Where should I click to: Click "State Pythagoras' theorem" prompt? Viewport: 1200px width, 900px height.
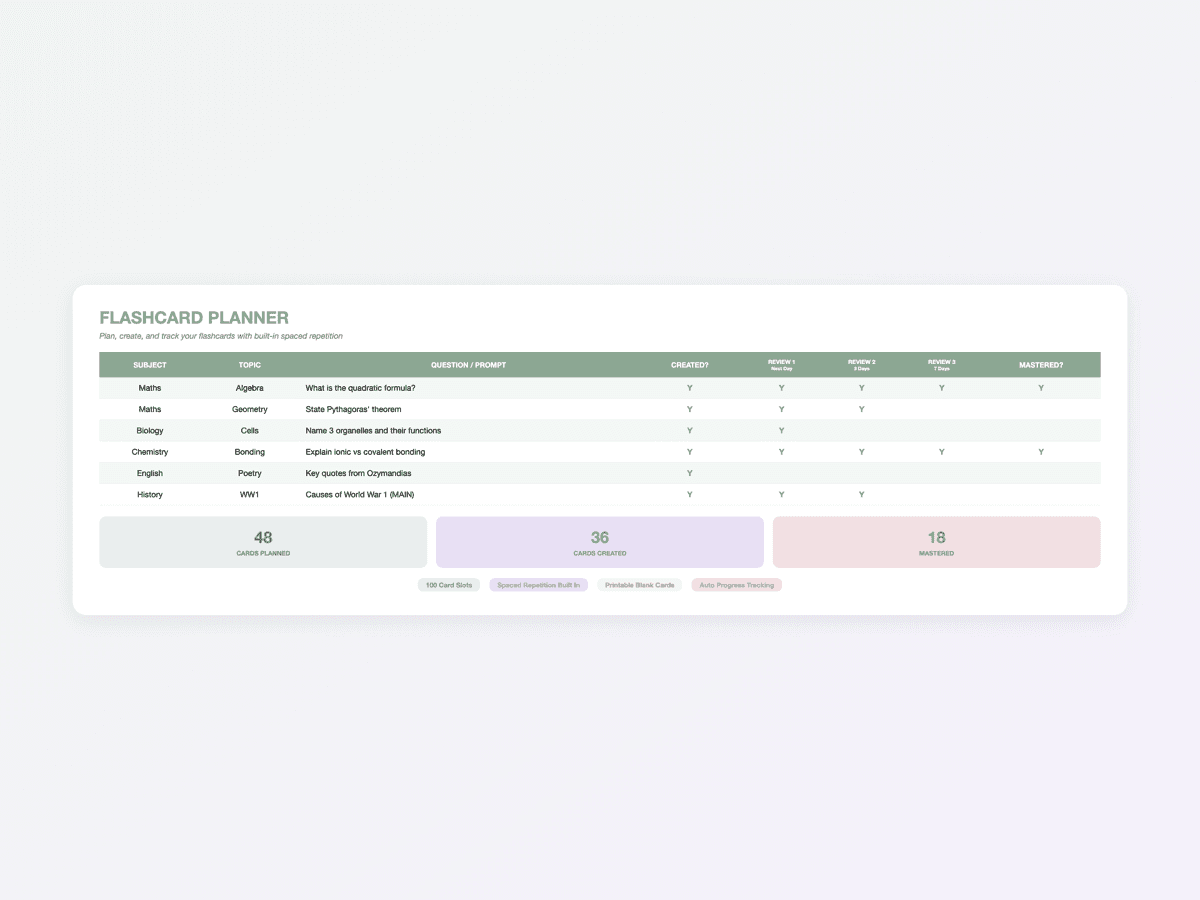coord(353,409)
